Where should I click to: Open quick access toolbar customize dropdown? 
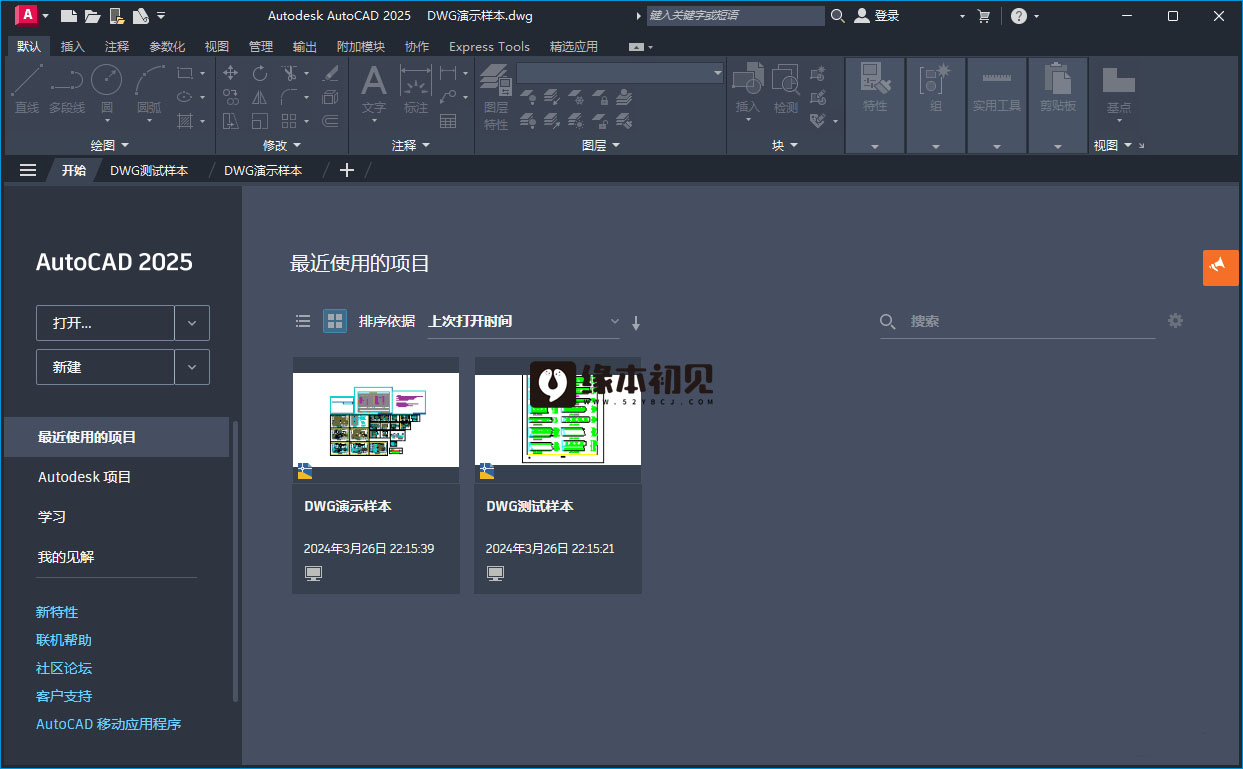click(162, 16)
